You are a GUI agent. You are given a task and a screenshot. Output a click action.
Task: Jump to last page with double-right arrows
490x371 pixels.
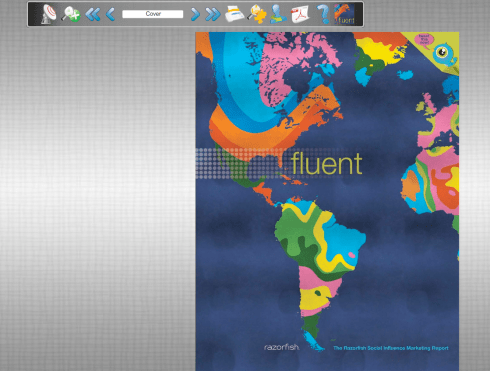[x=213, y=14]
